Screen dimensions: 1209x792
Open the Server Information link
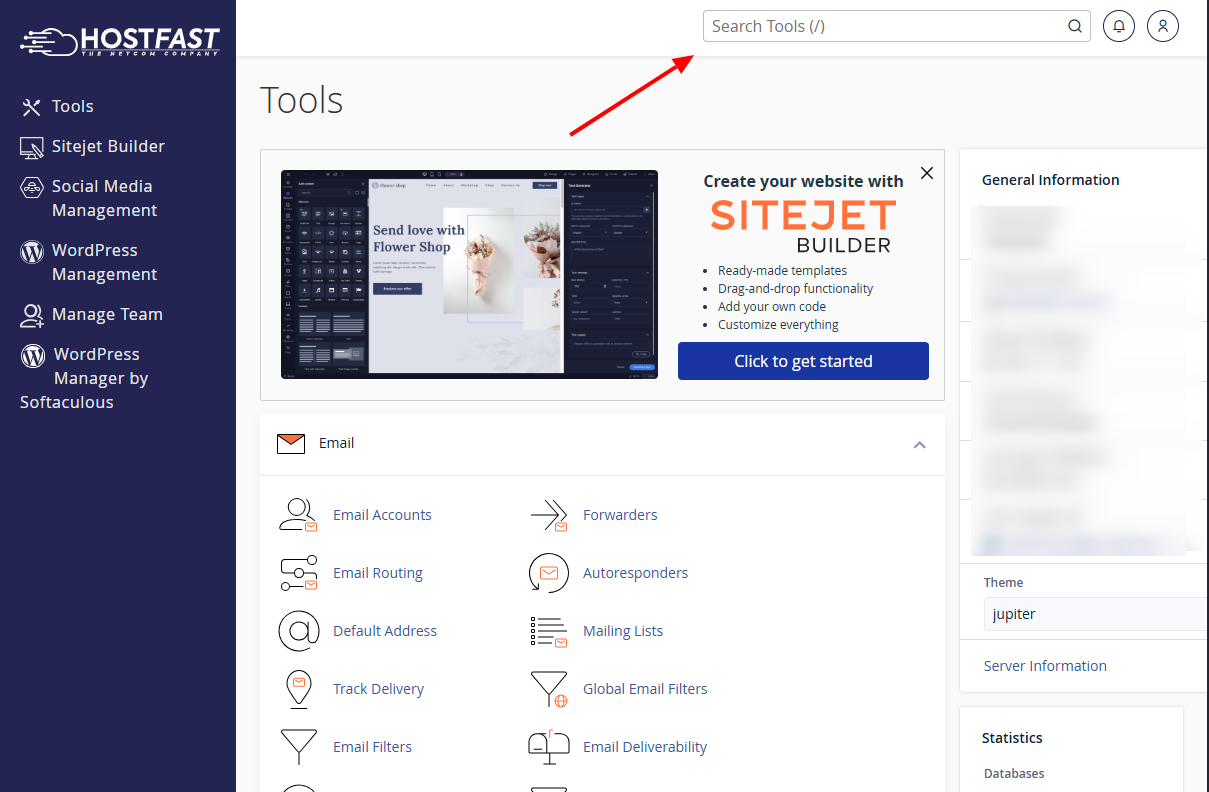[1045, 666]
